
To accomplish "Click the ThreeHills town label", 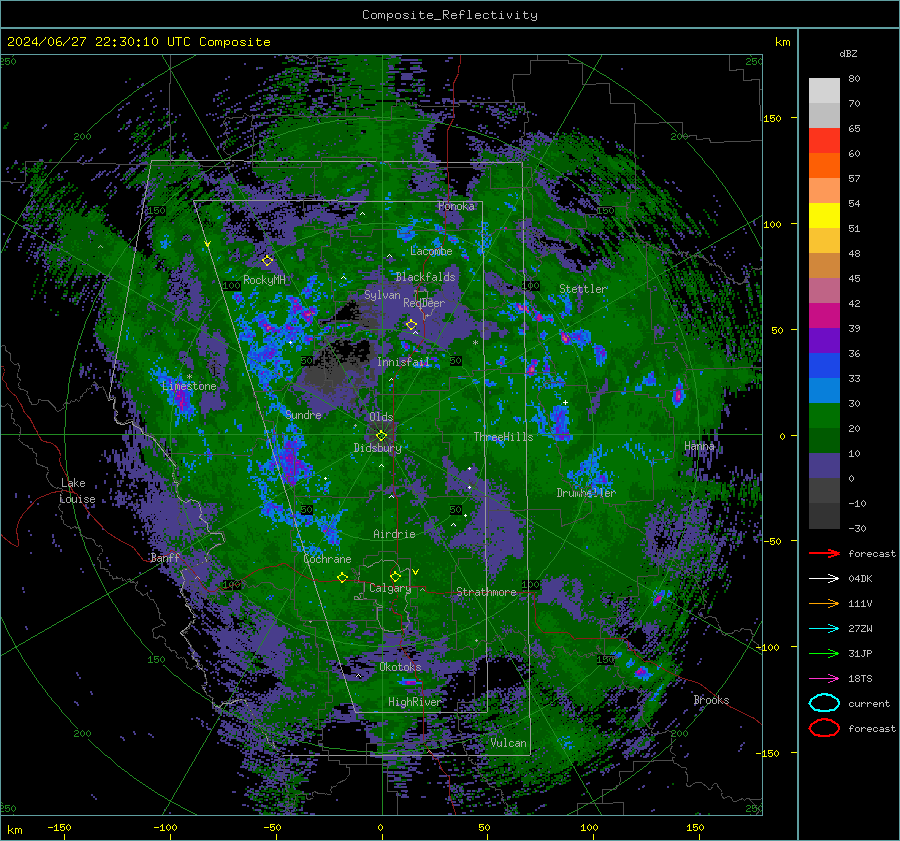I will click(x=503, y=437).
